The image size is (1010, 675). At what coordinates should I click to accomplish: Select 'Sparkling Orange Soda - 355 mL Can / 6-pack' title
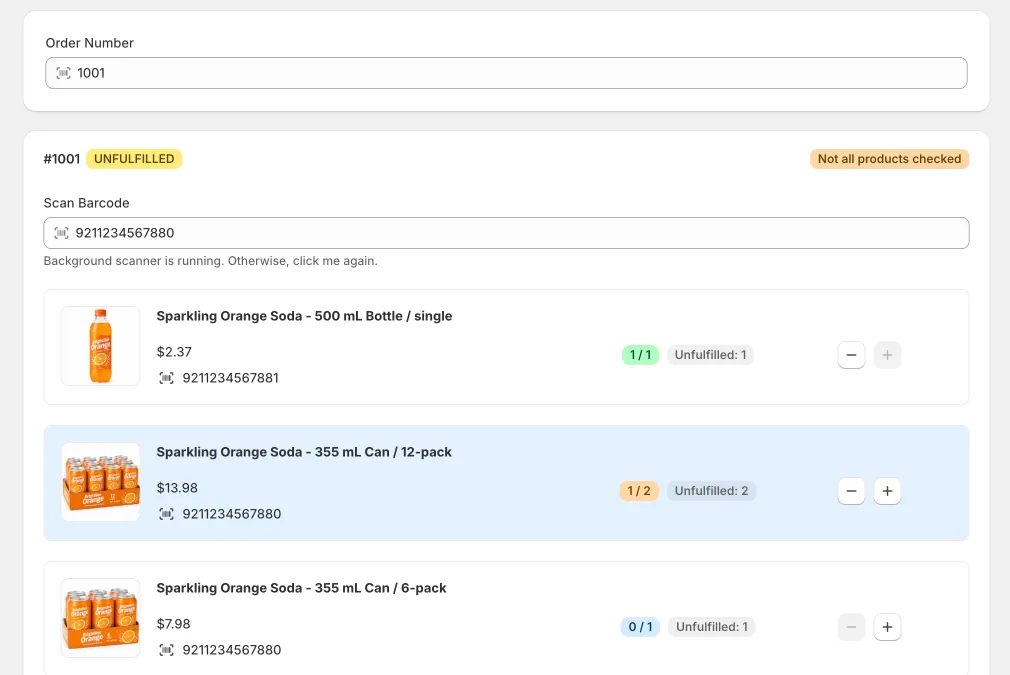[x=301, y=588]
